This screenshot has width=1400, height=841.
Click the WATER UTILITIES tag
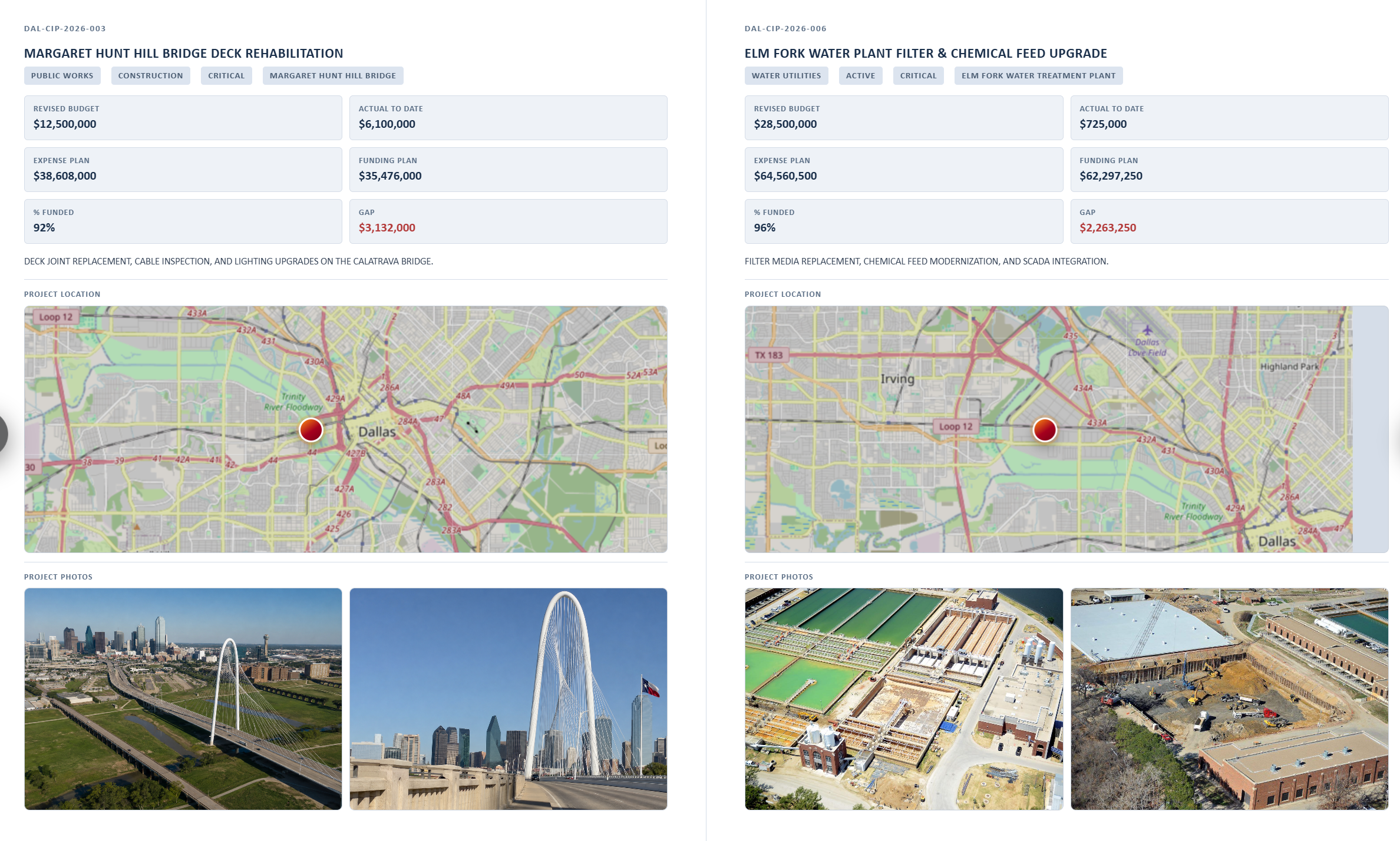786,75
